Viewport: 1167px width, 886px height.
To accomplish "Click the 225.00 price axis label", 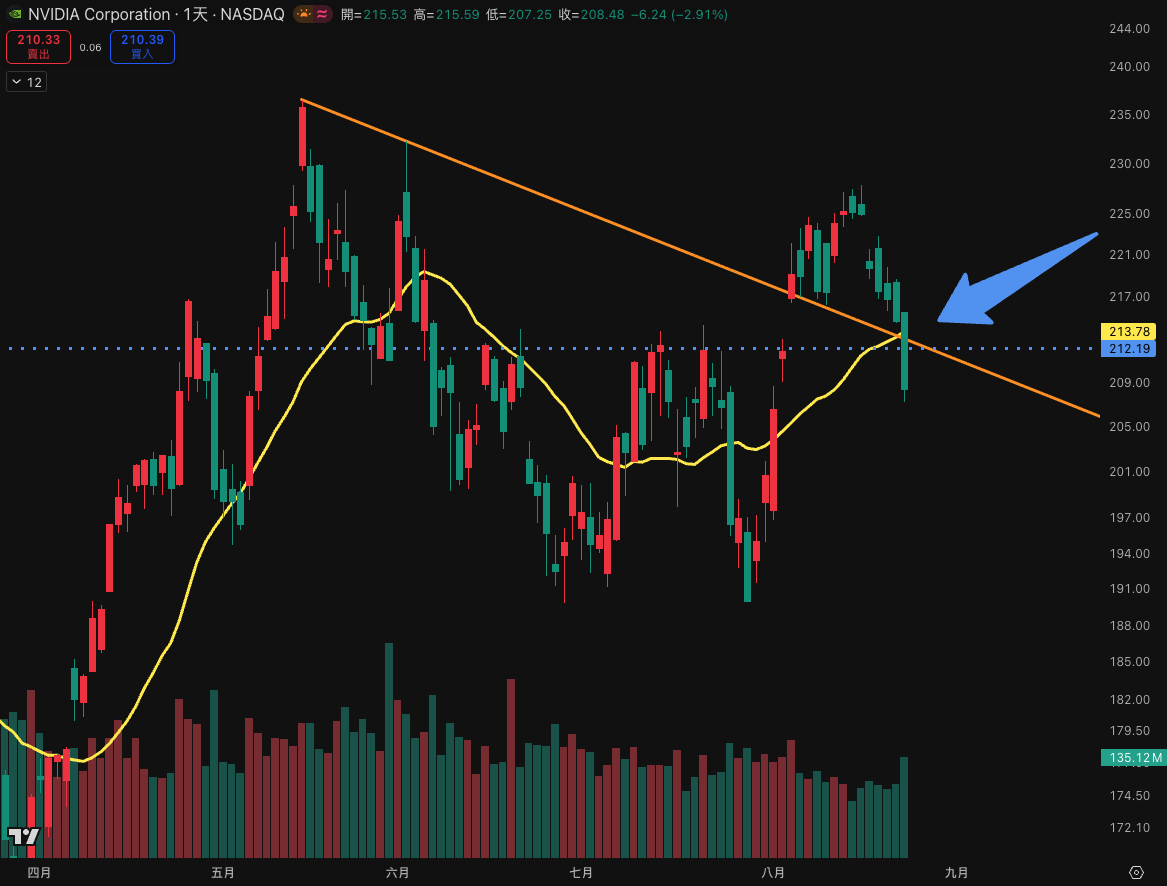I will point(1129,214).
